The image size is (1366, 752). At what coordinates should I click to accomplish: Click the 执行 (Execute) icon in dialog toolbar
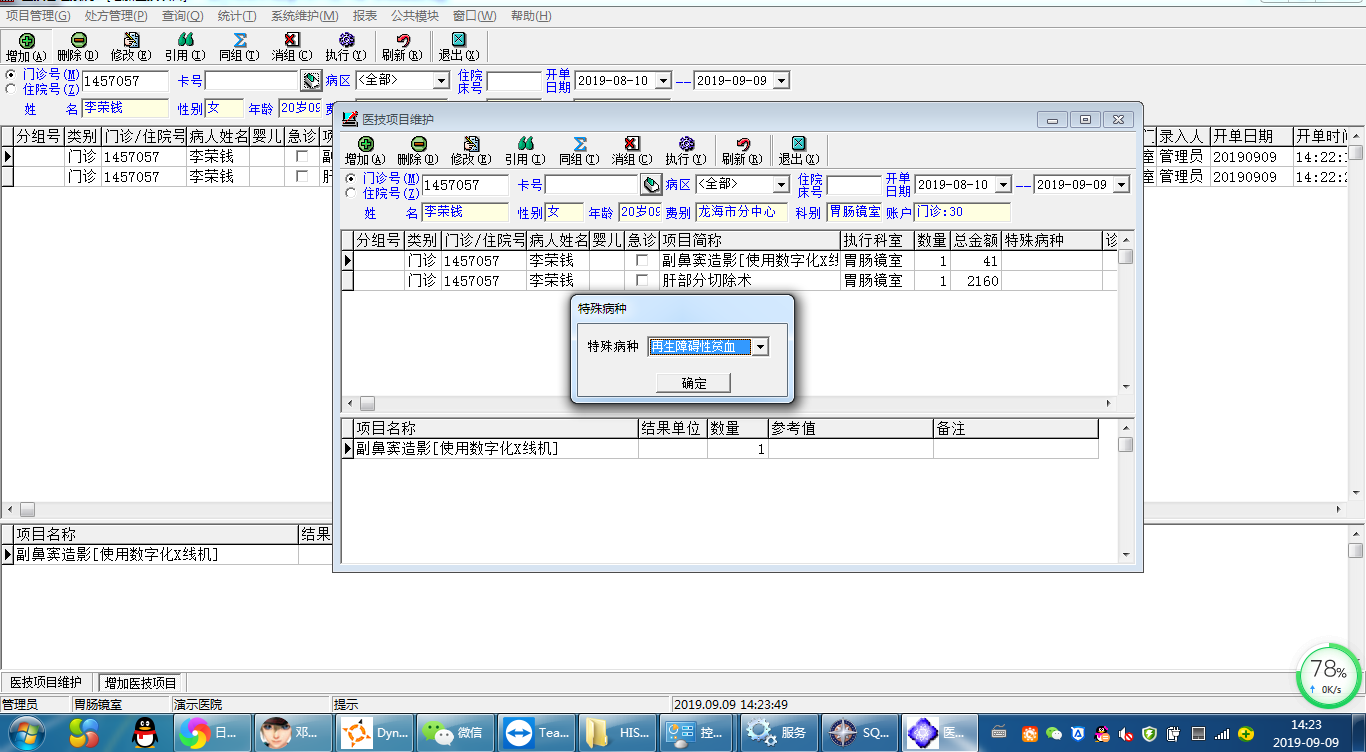coord(685,145)
